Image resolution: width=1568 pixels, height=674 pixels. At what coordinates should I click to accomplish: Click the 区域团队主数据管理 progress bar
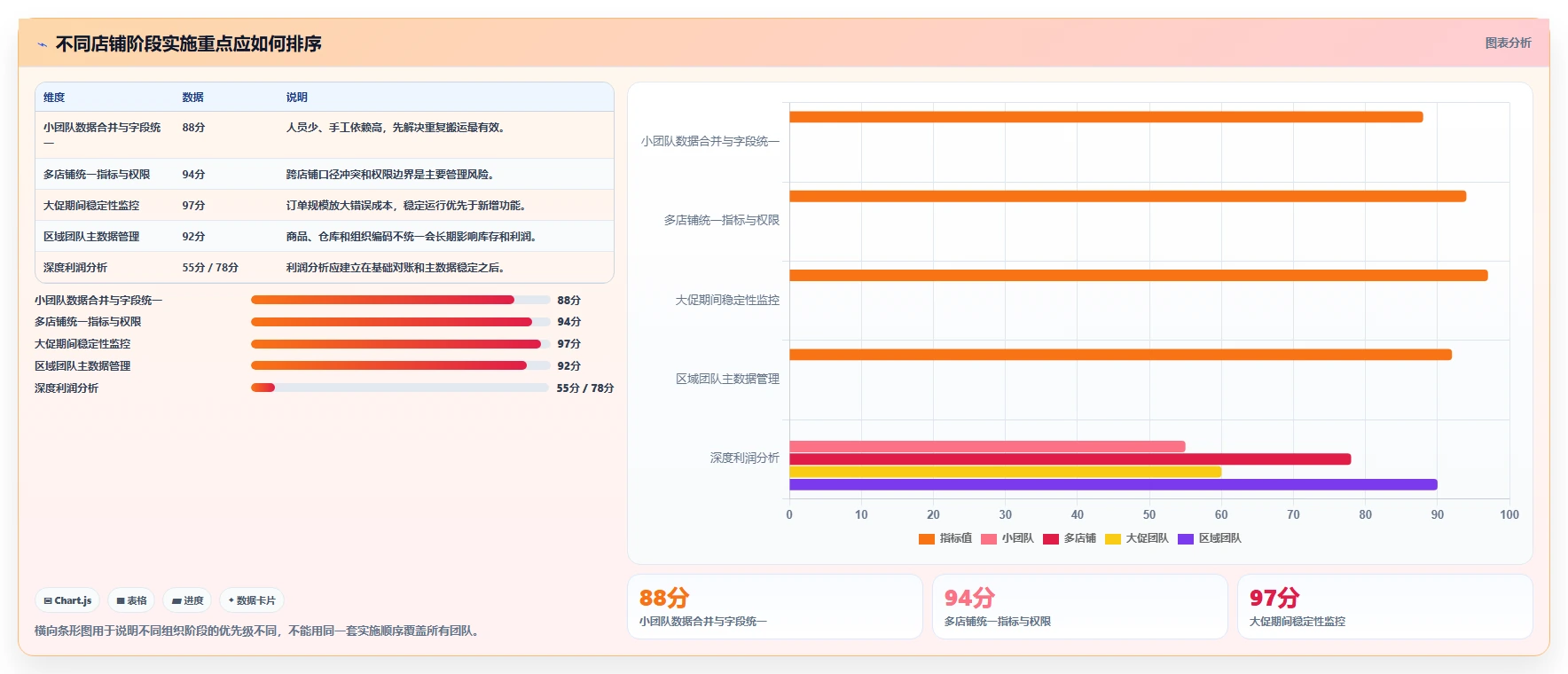400,365
